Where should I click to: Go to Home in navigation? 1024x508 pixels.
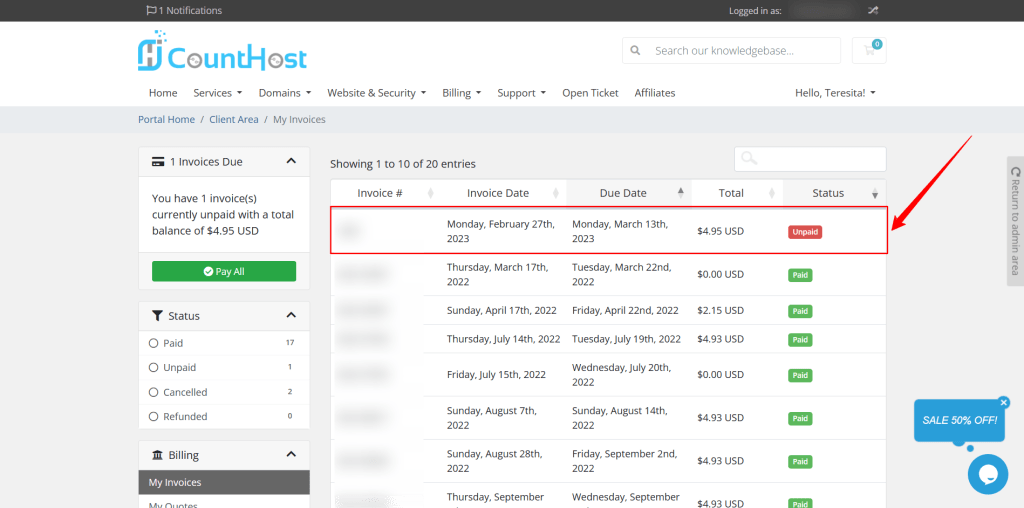coord(163,93)
